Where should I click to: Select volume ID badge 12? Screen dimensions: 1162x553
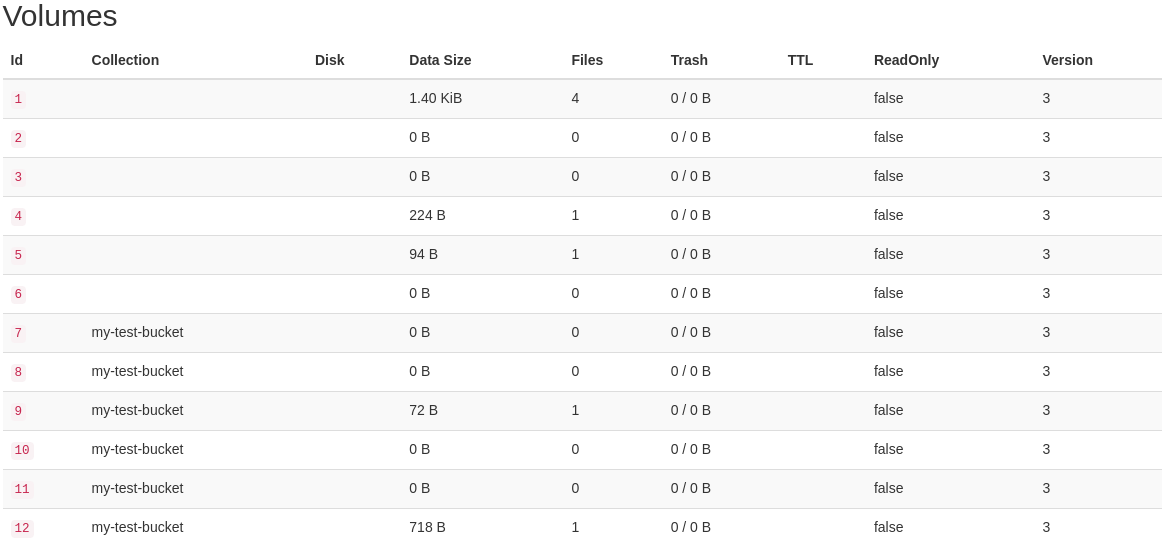click(22, 528)
